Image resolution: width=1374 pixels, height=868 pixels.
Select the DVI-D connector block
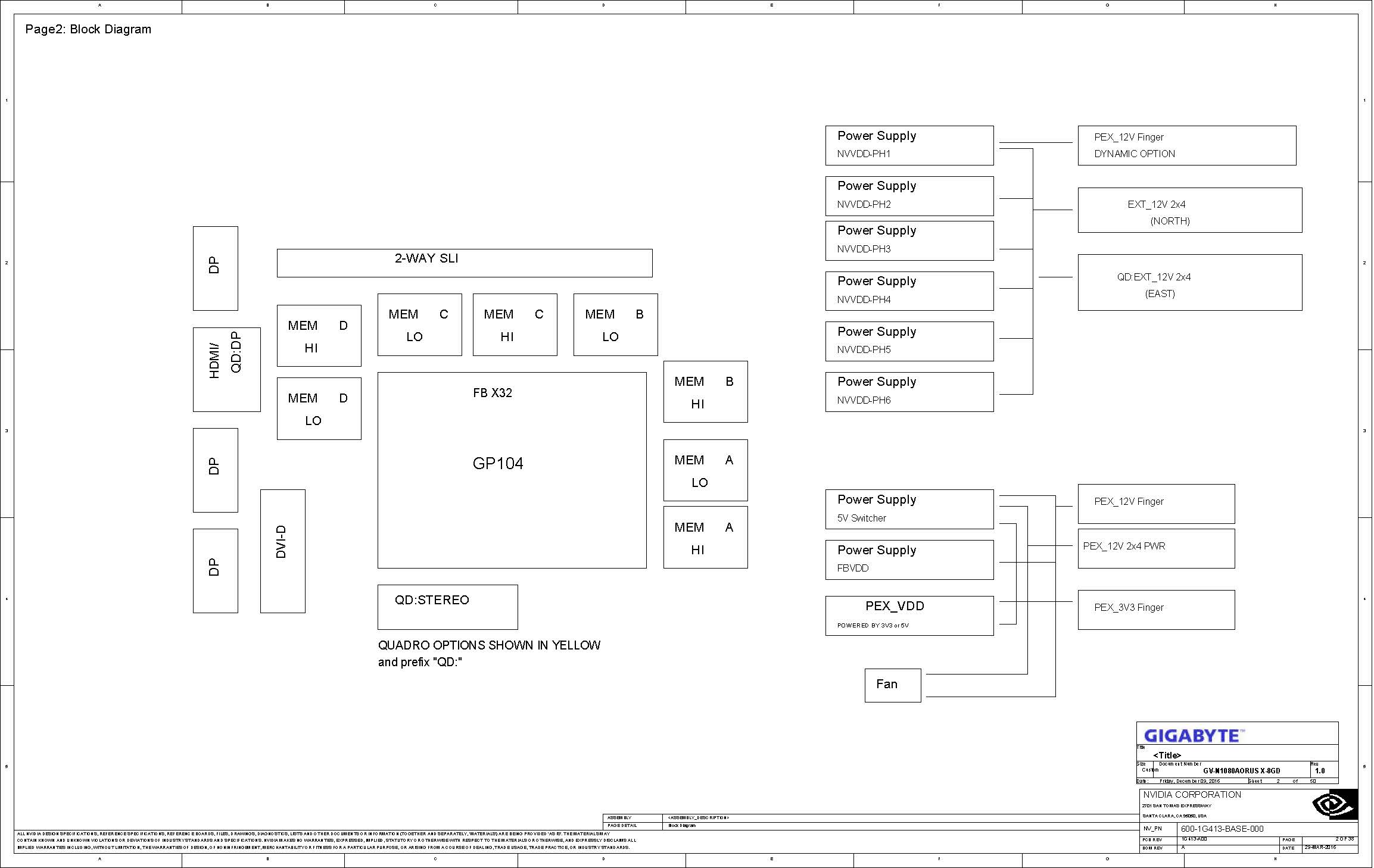pyautogui.click(x=282, y=551)
